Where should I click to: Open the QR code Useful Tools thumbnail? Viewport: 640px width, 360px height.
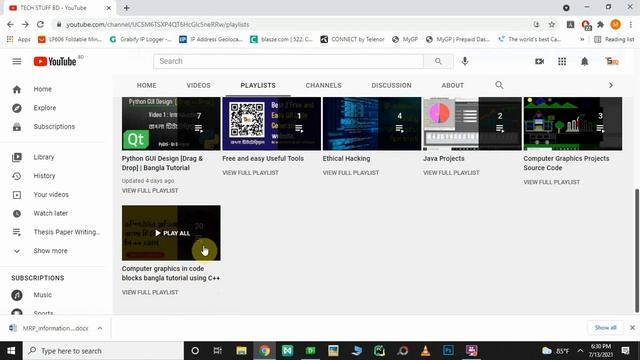click(271, 124)
